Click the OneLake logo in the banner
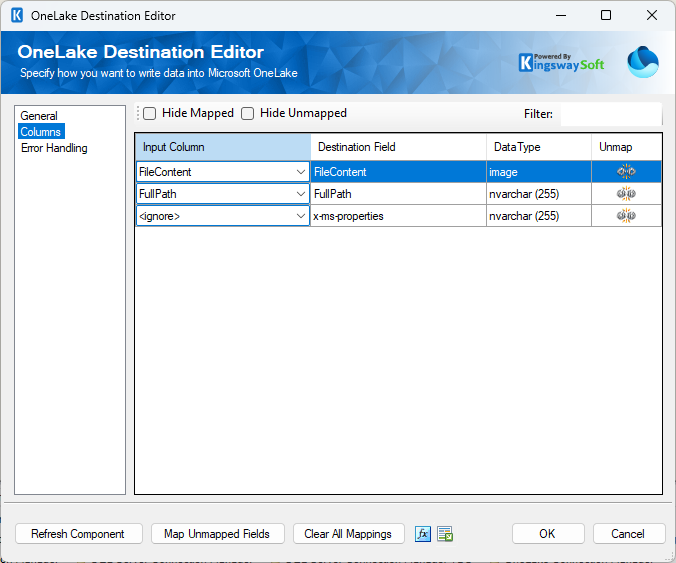Screen dimensions: 676x563 click(642, 62)
